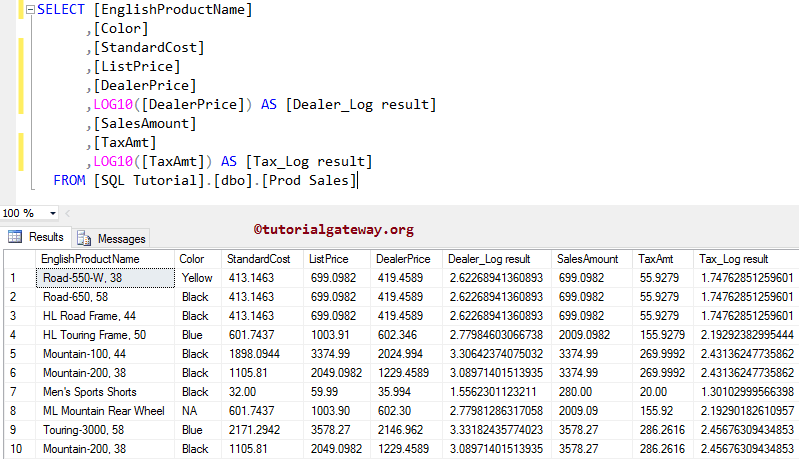799x459 pixels.
Task: Select row number 1 header
Action: tap(20, 278)
